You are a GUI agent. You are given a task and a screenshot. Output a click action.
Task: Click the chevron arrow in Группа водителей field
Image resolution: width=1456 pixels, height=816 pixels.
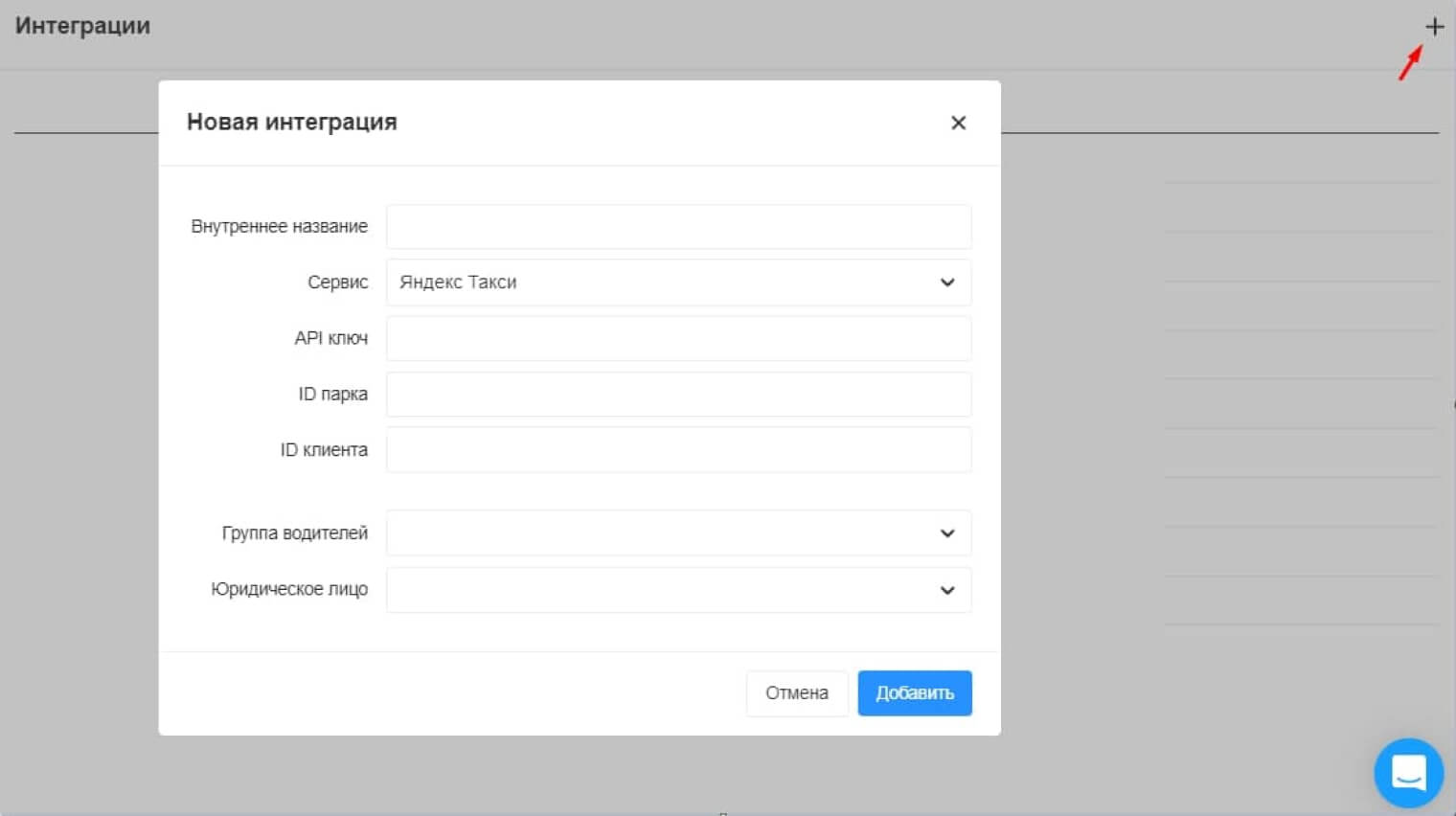tap(947, 533)
